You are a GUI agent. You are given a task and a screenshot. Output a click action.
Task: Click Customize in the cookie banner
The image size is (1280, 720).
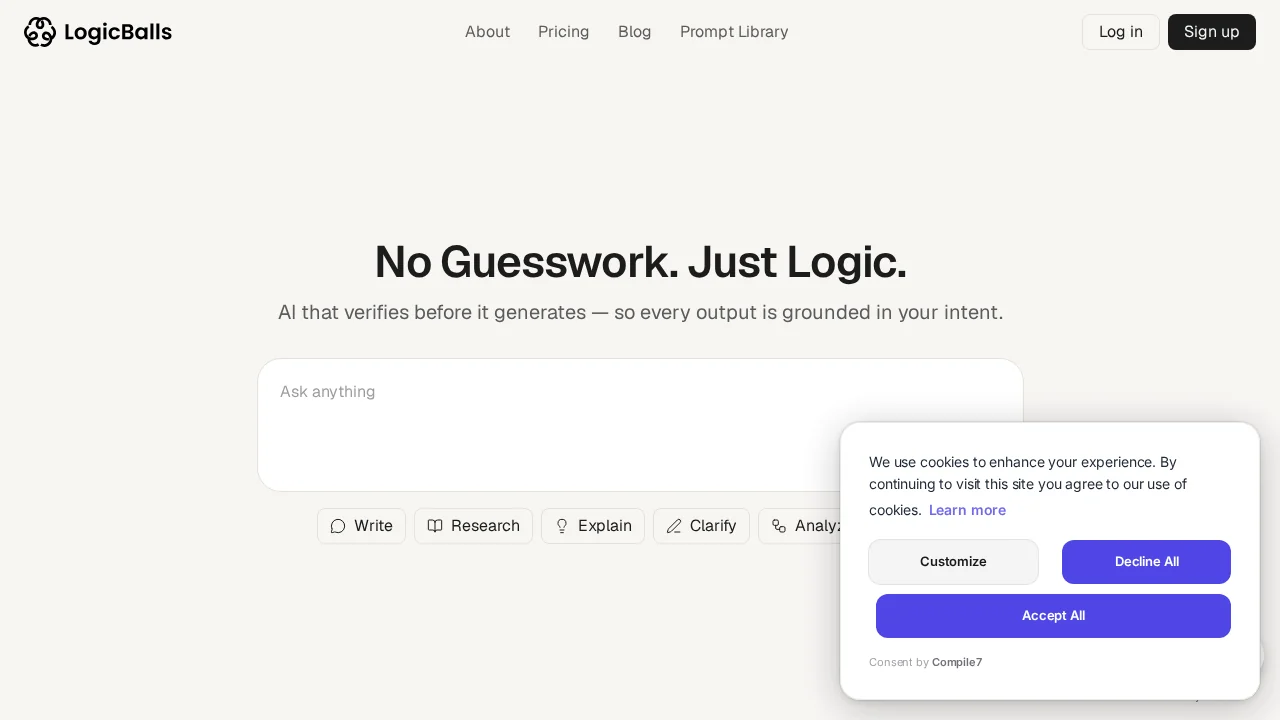[953, 562]
